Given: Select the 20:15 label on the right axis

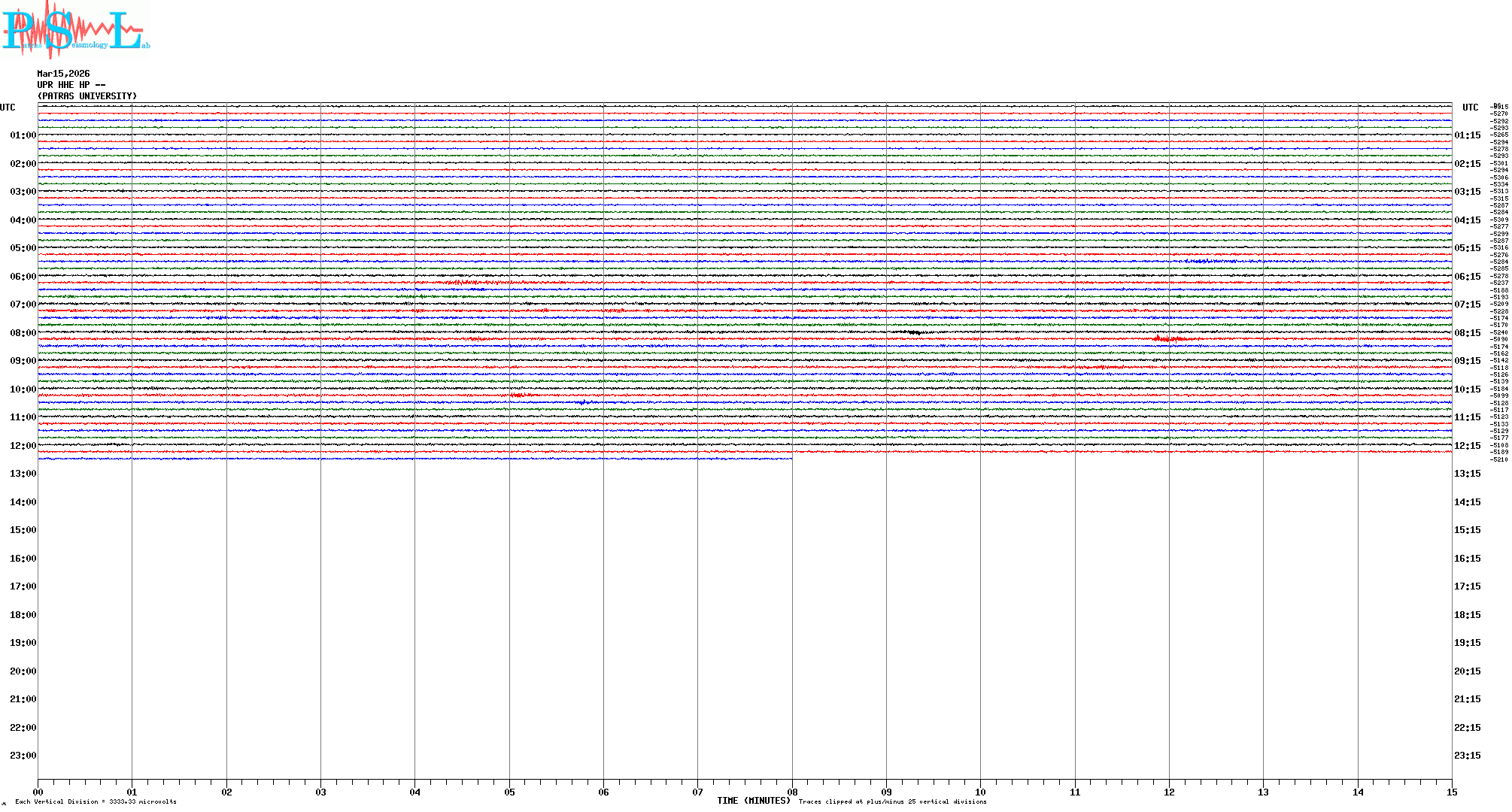Looking at the screenshot, I should [x=1467, y=671].
